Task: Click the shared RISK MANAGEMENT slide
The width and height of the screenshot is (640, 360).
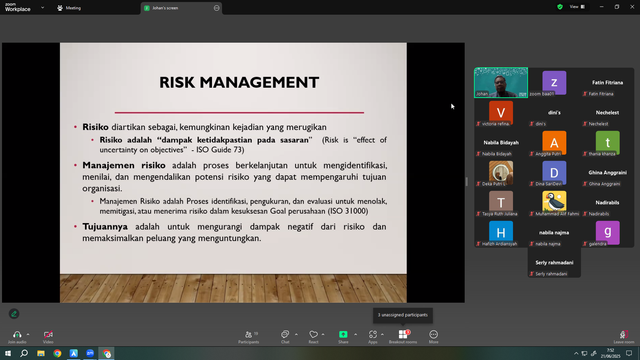Action: [233, 172]
